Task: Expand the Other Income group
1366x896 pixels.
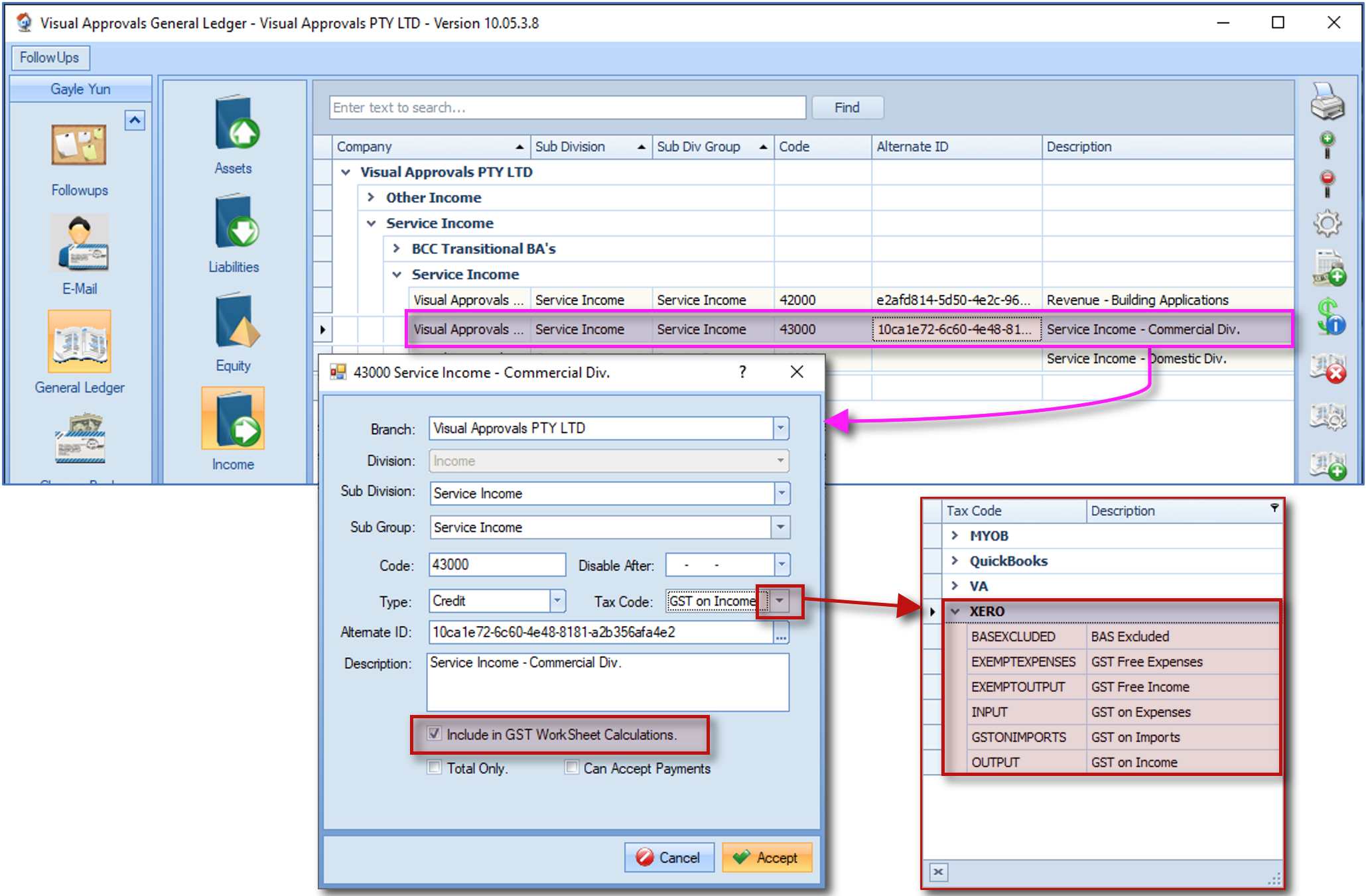Action: click(x=371, y=197)
